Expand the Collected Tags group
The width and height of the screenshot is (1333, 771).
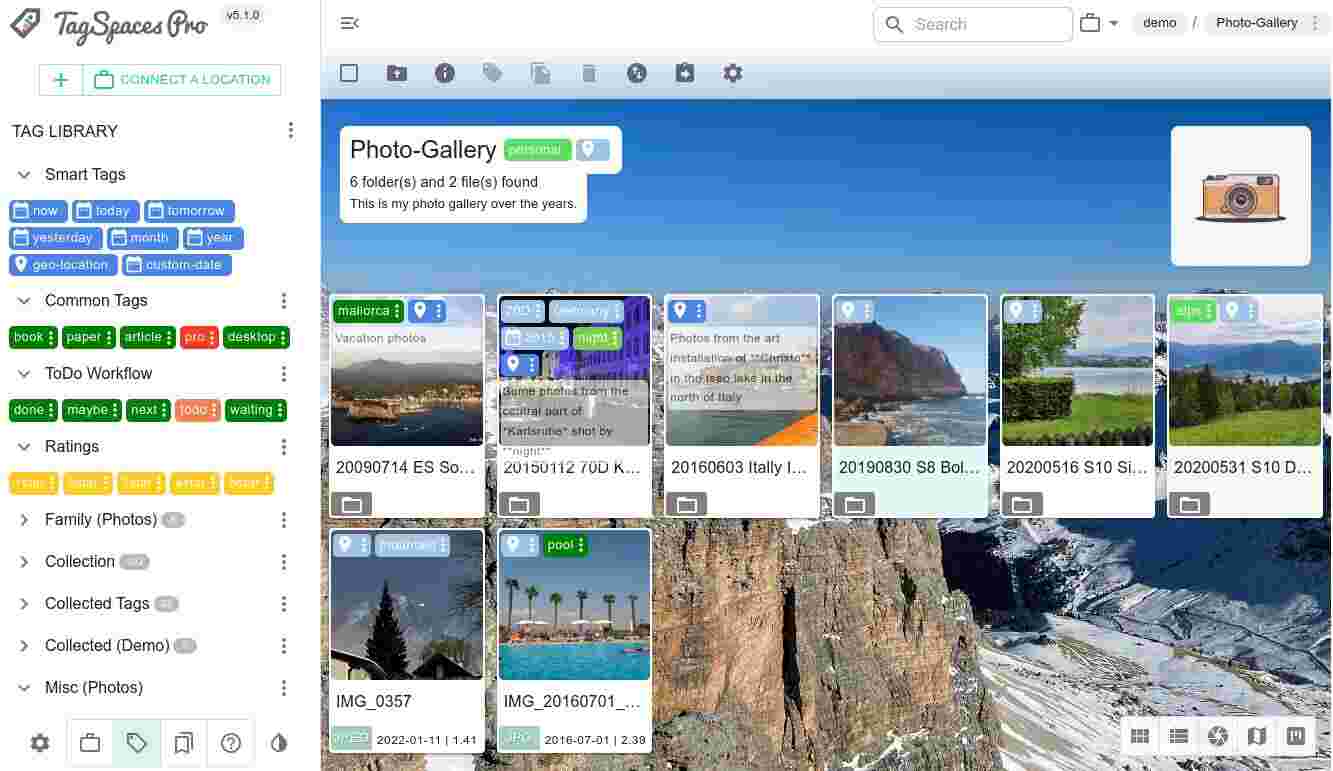[24, 604]
